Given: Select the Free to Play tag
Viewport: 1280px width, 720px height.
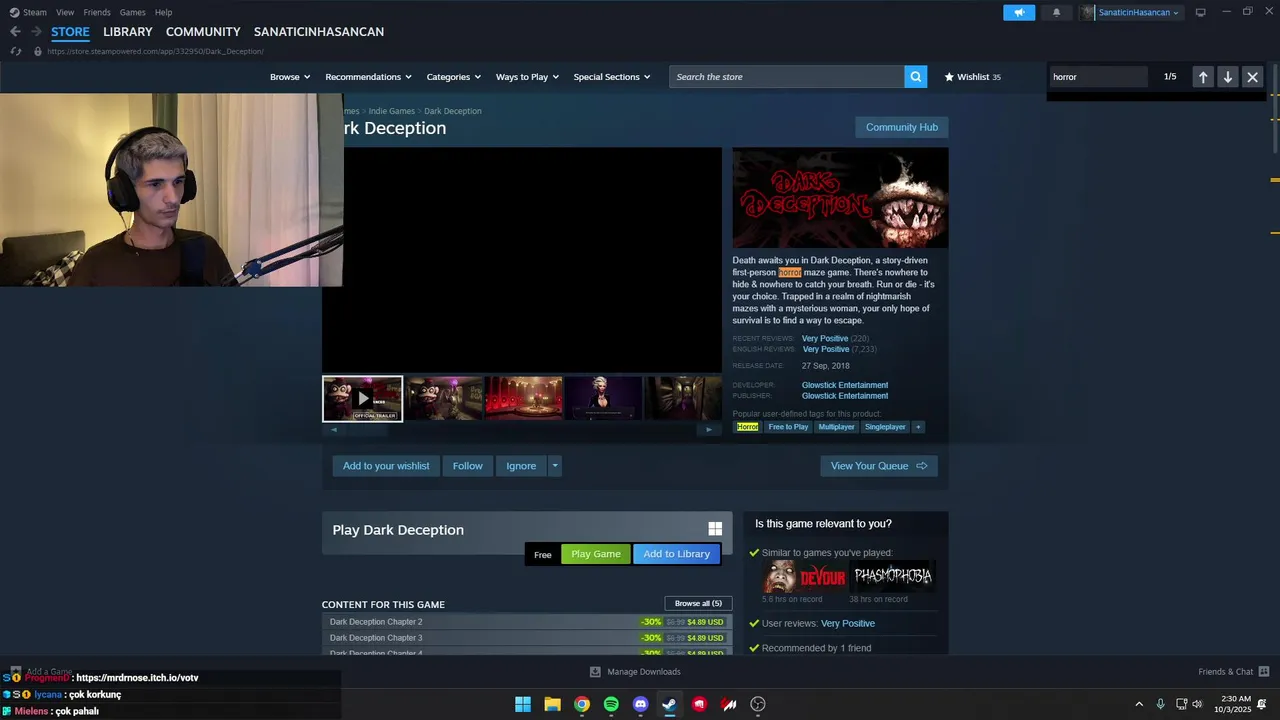Looking at the screenshot, I should (788, 427).
